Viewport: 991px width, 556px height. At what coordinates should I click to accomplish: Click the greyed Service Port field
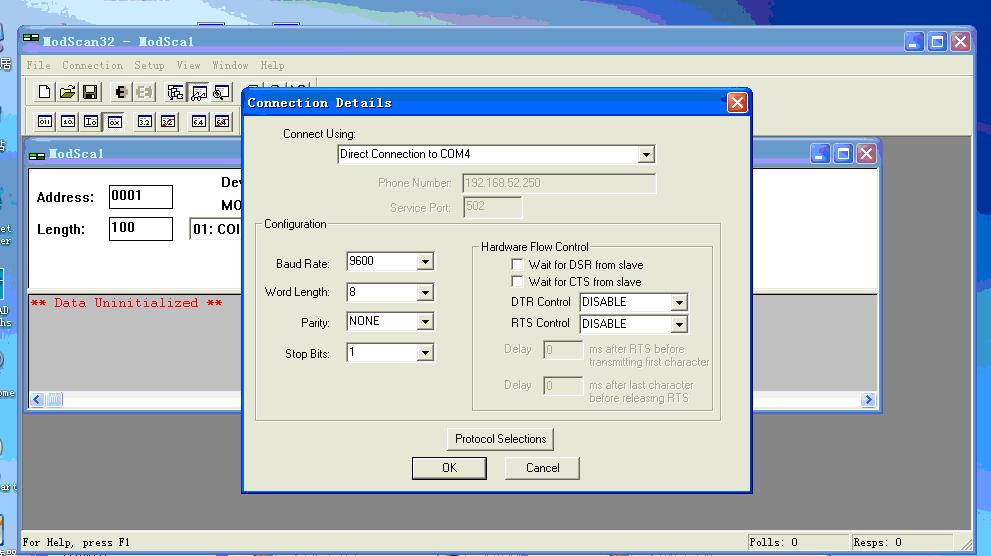click(x=492, y=207)
